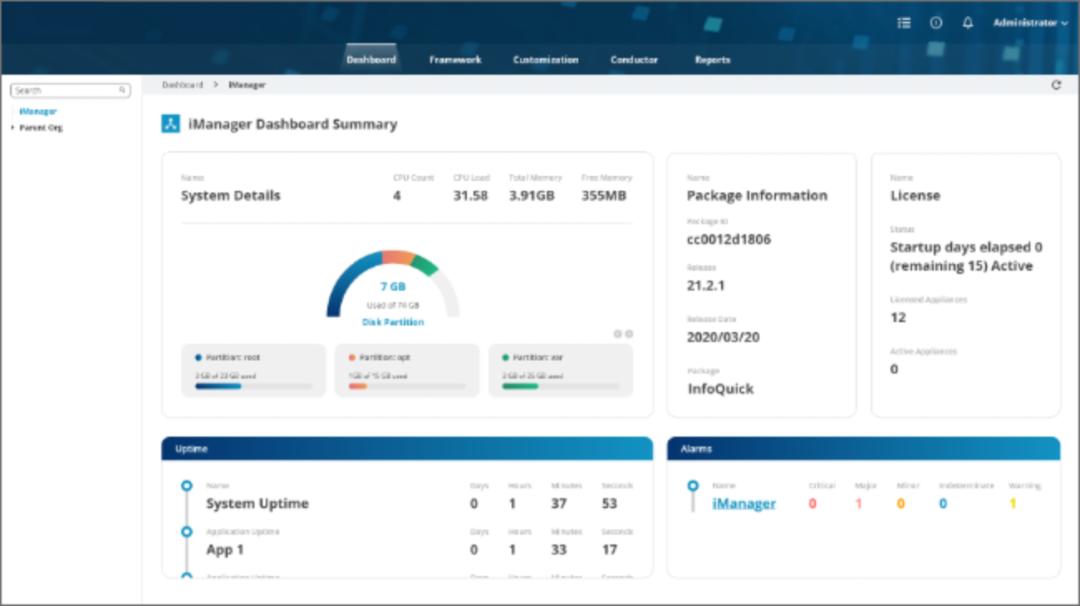Click the info icon in top bar
1080x606 pixels.
pyautogui.click(x=936, y=23)
